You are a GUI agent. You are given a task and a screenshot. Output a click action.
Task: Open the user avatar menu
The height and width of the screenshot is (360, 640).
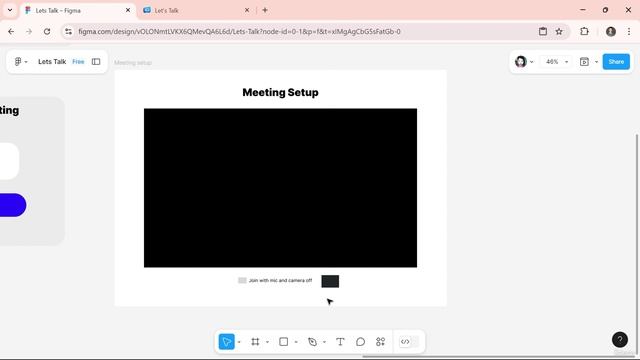(524, 62)
